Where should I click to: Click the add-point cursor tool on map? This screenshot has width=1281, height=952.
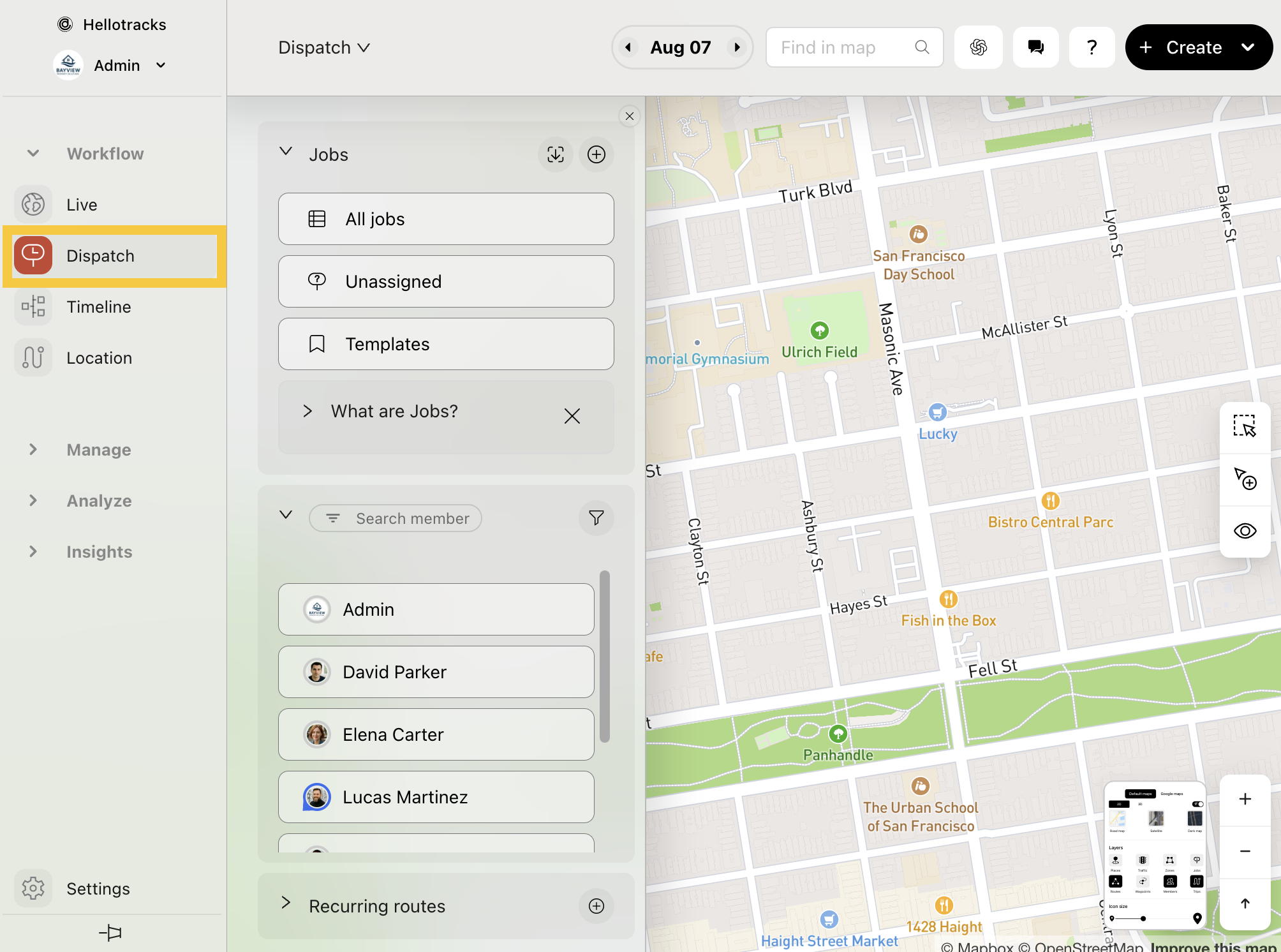click(1245, 479)
